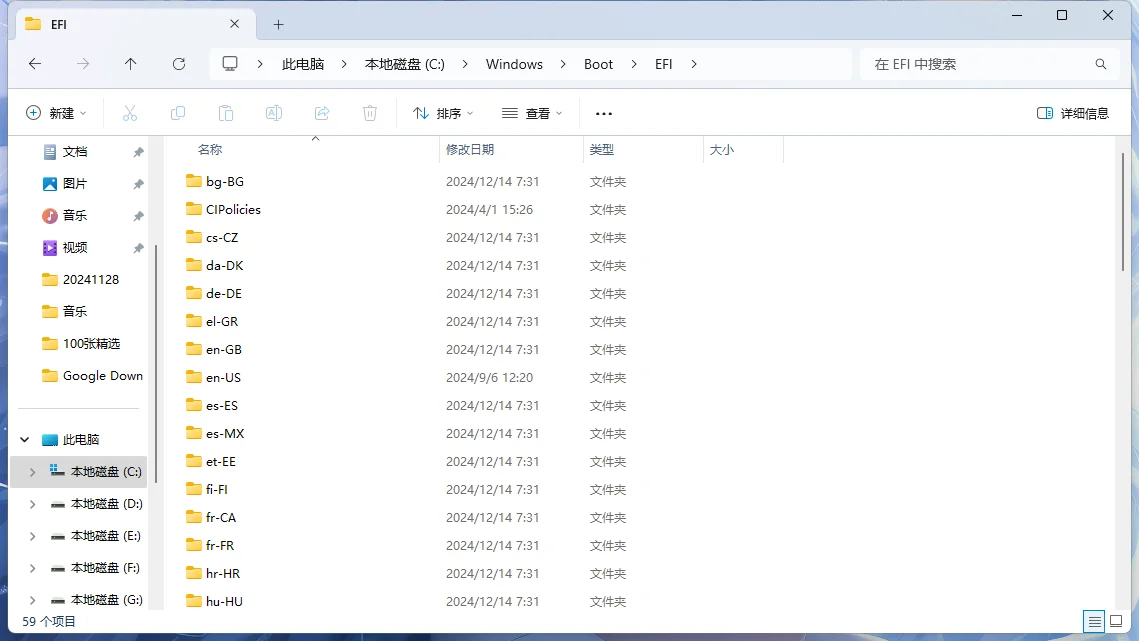
Task: Open the 查看 view dropdown
Action: [x=532, y=113]
